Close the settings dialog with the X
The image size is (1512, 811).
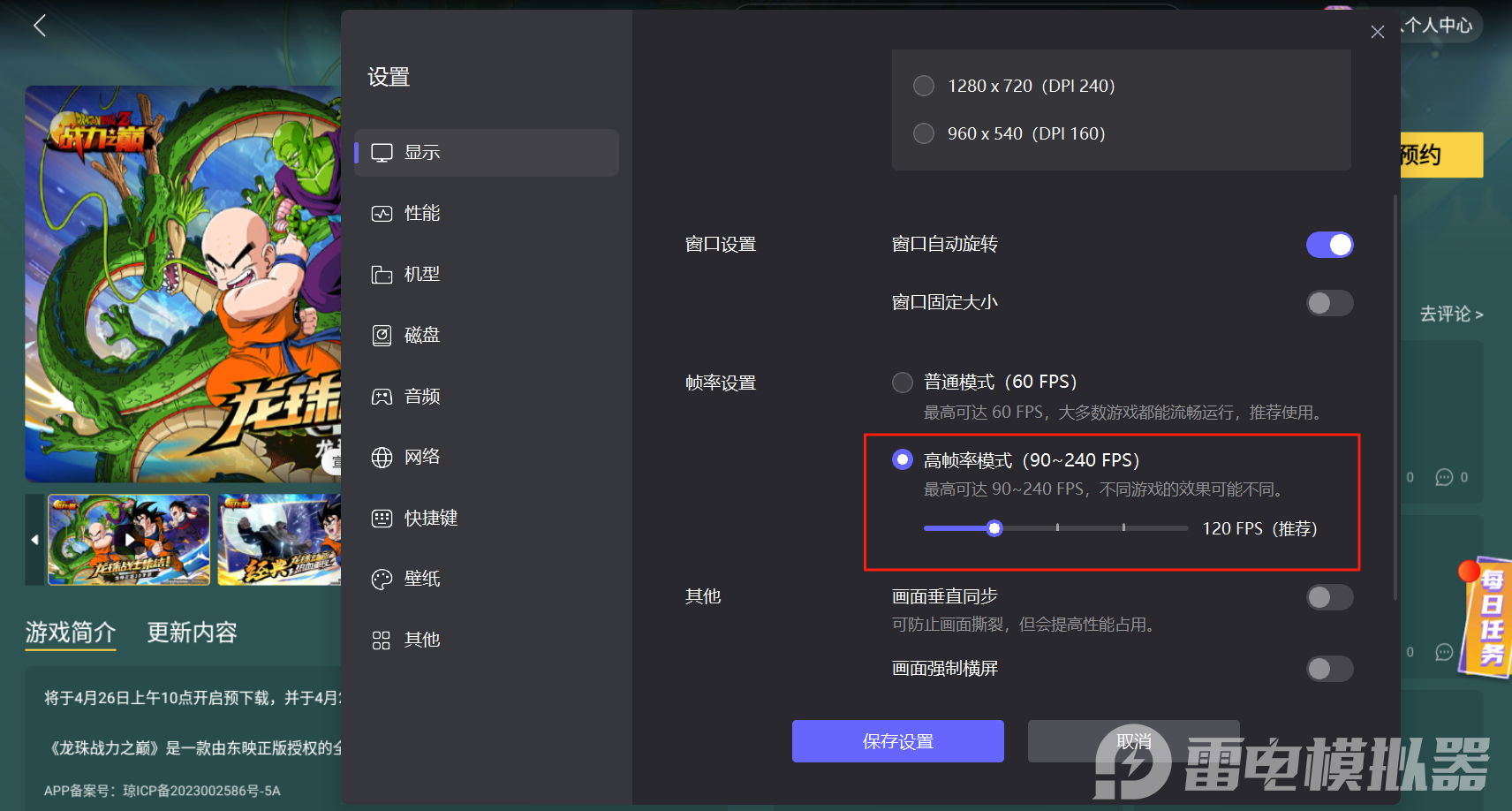click(1377, 32)
